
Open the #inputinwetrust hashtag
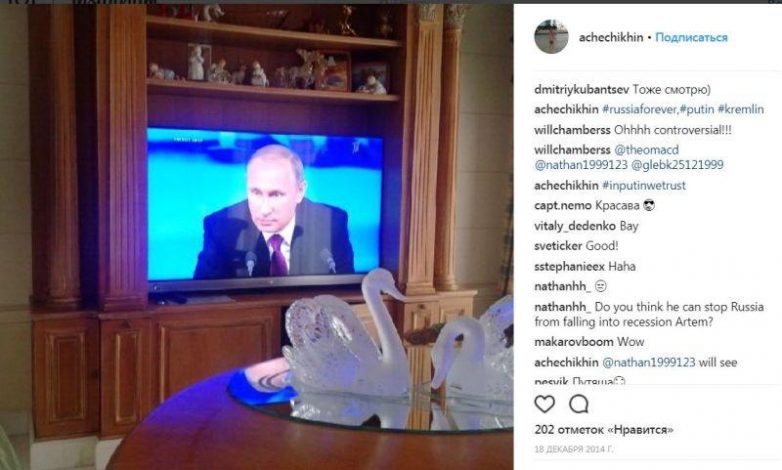[x=644, y=186]
